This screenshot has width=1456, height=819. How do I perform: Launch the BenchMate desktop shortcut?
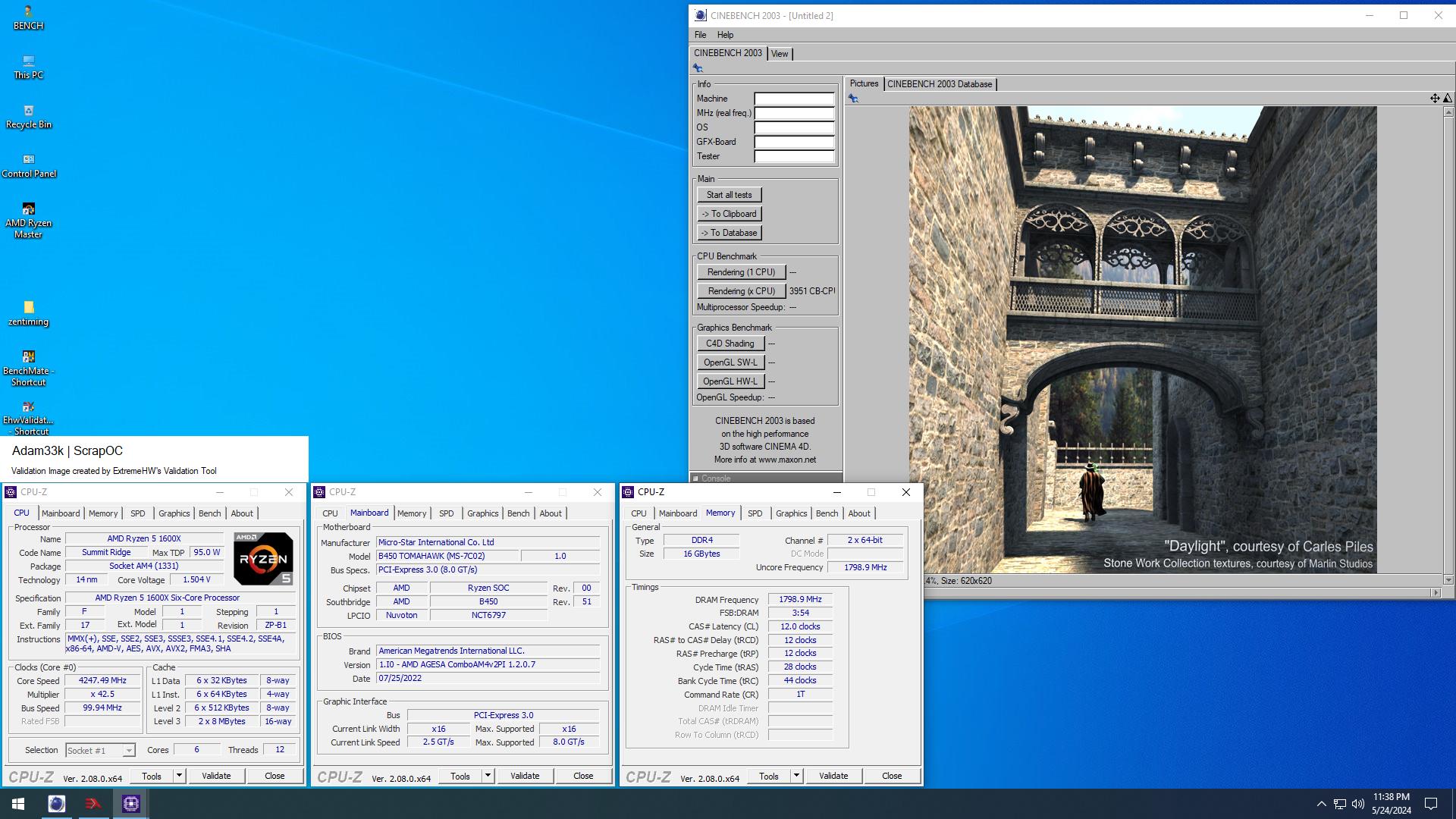pyautogui.click(x=28, y=369)
